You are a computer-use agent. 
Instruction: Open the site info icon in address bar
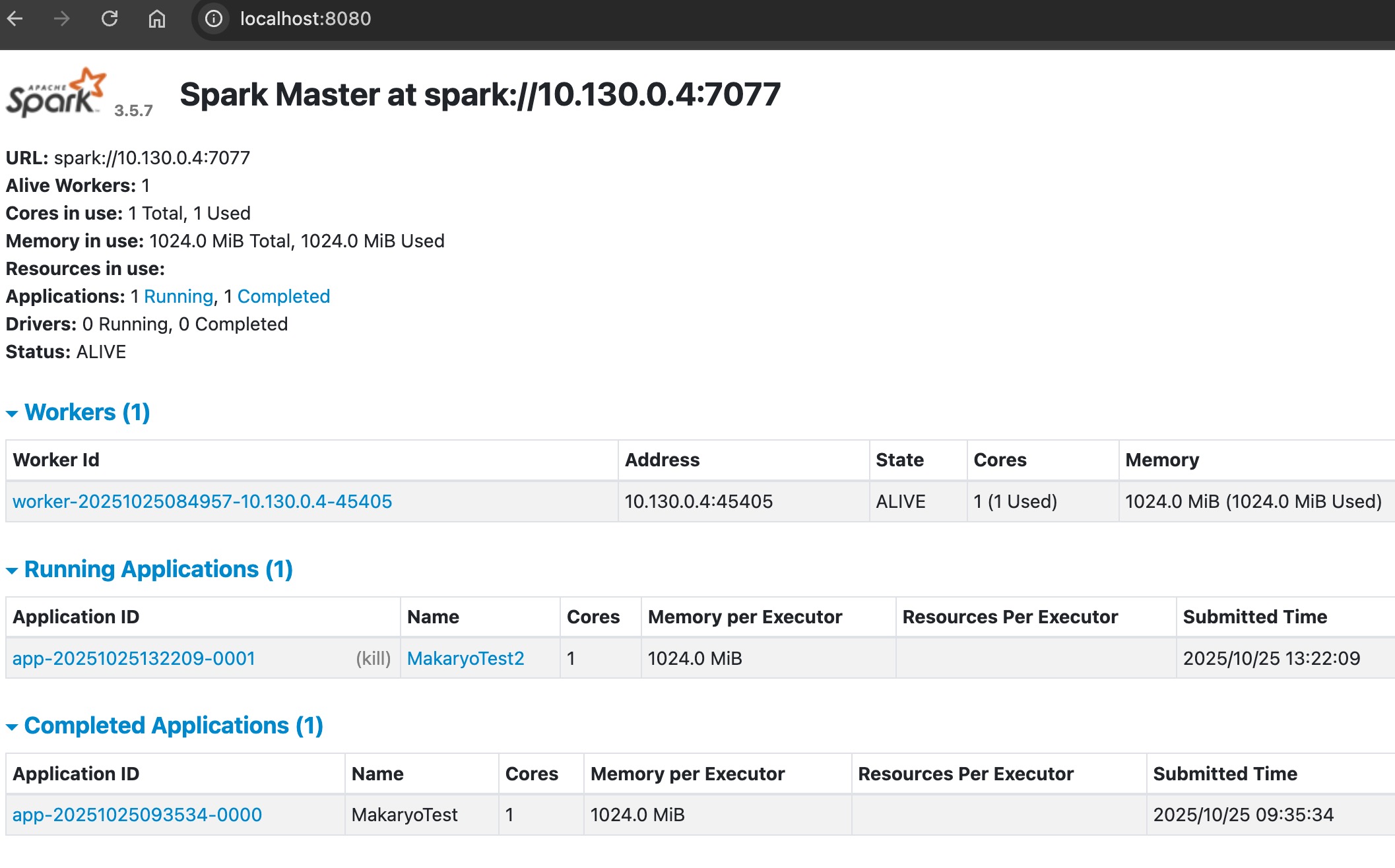click(213, 18)
